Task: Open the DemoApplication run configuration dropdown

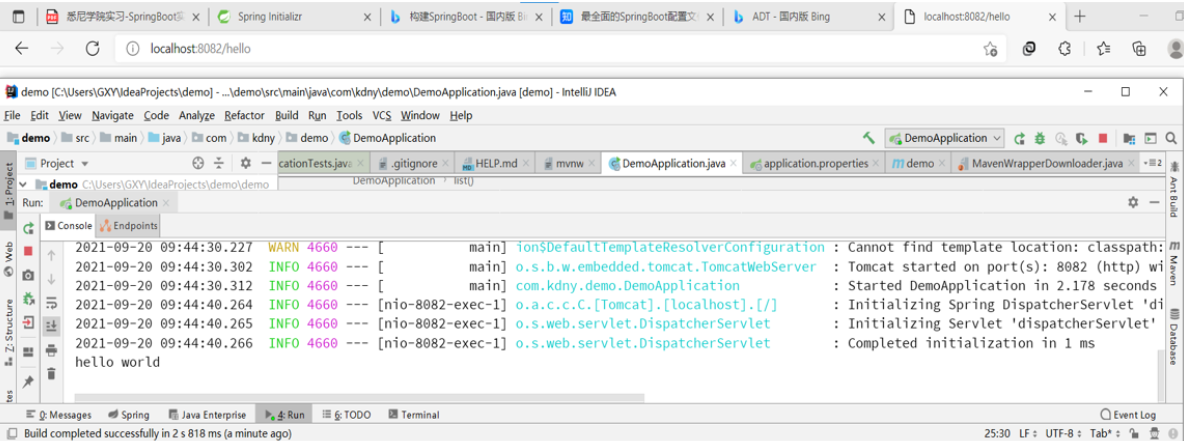Action: (945, 138)
